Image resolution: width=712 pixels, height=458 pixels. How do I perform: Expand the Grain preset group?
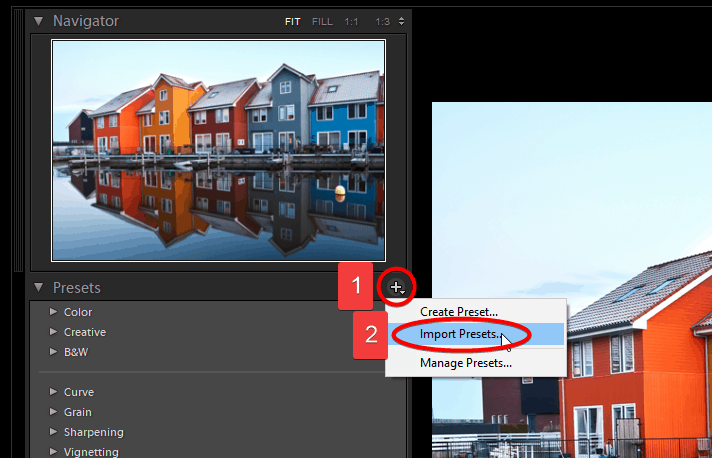click(54, 412)
